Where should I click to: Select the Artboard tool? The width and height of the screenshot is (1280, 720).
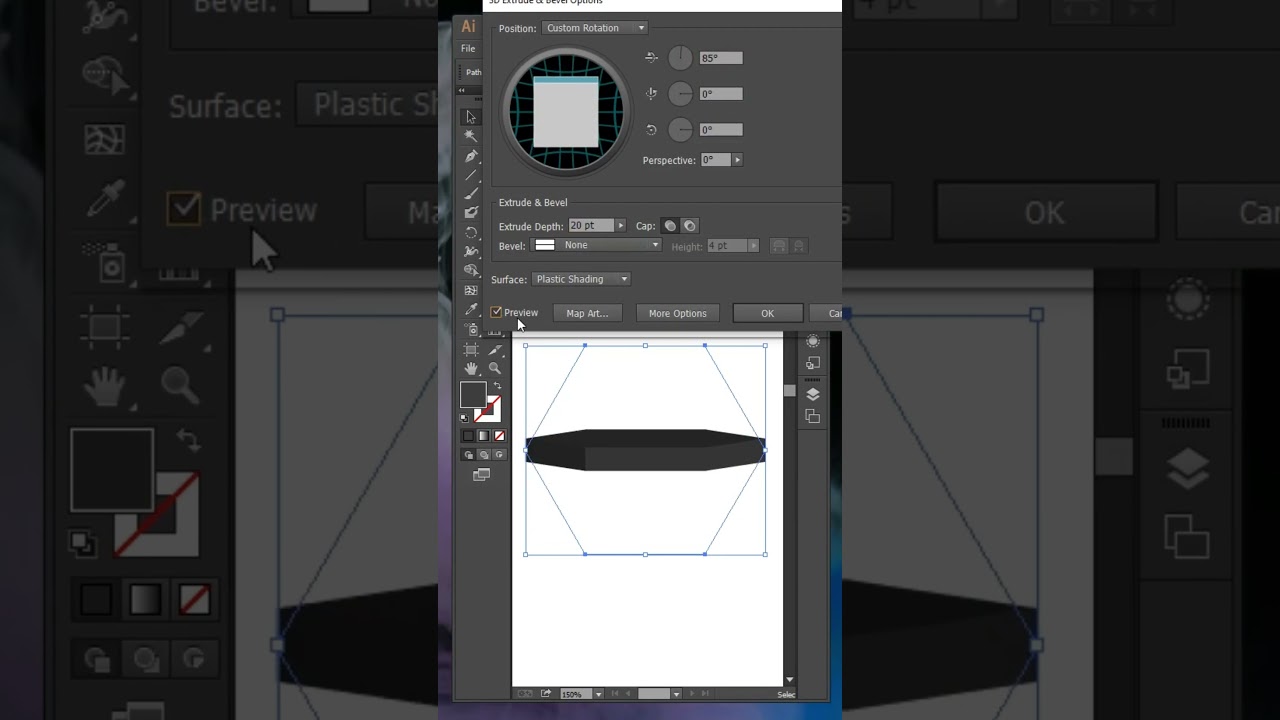pos(471,349)
